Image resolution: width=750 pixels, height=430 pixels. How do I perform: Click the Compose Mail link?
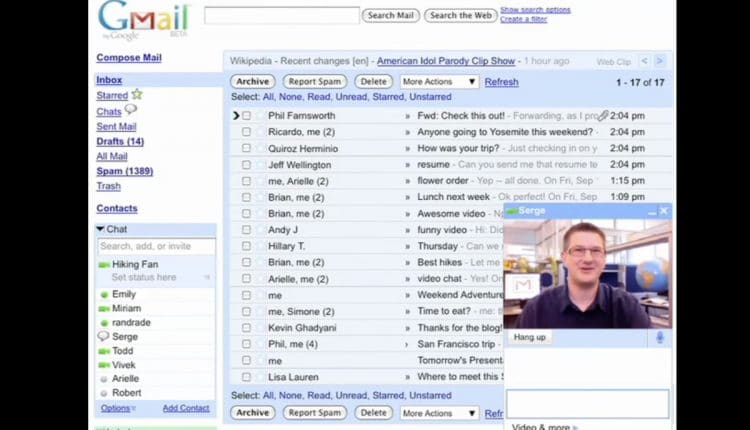128,58
